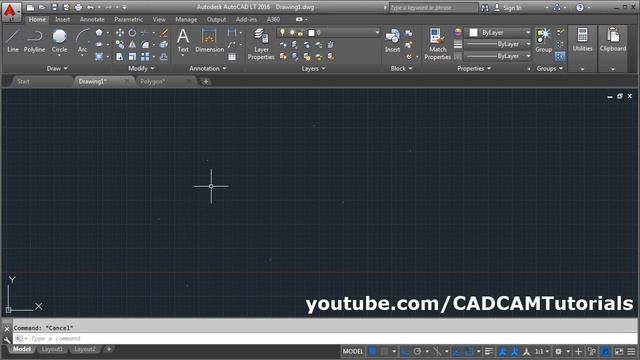The height and width of the screenshot is (360, 640).
Task: Select the Circle tool
Action: pos(59,41)
